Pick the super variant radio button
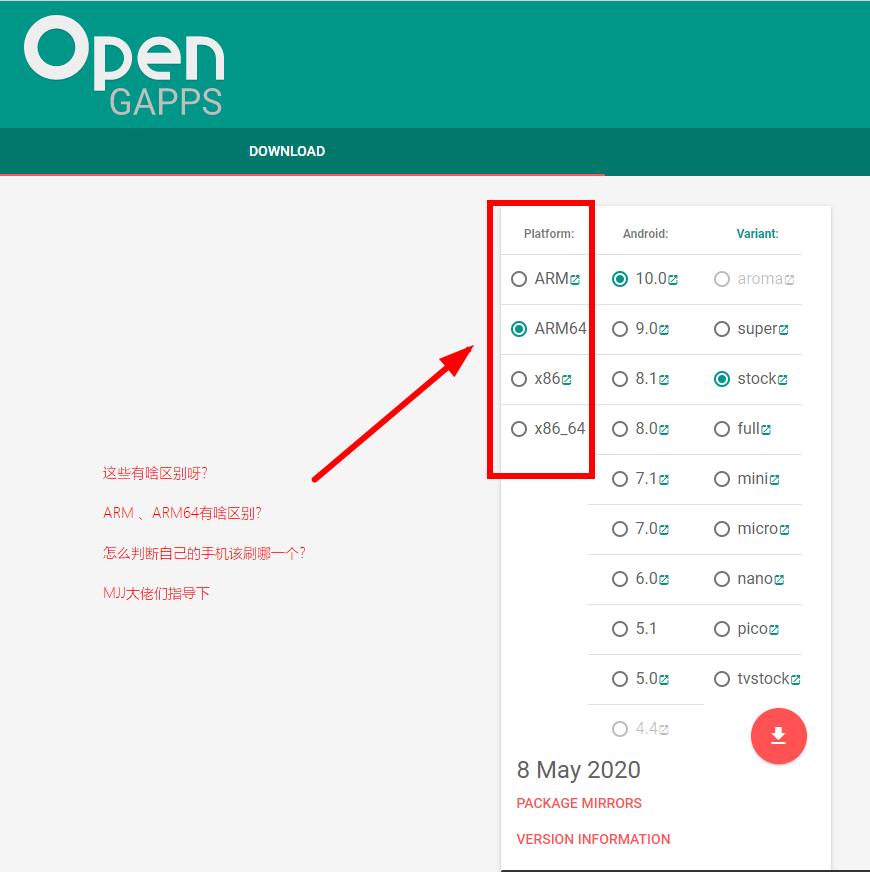This screenshot has width=870, height=872. [x=721, y=329]
